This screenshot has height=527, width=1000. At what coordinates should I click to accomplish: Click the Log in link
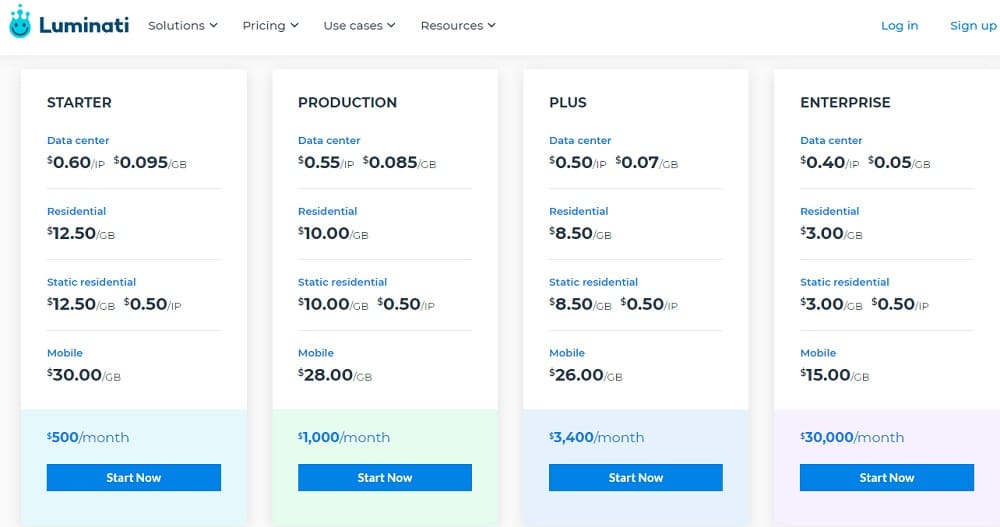[x=899, y=26]
